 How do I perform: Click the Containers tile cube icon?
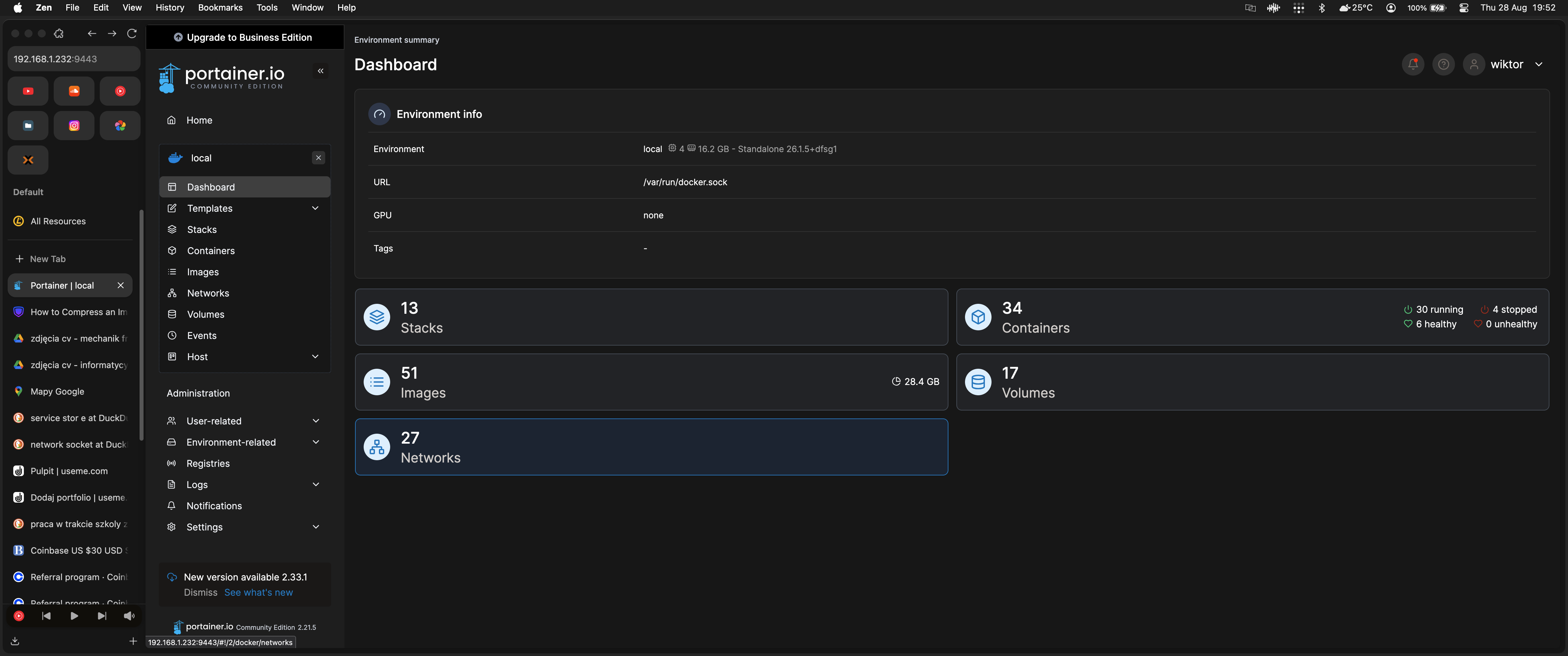978,317
